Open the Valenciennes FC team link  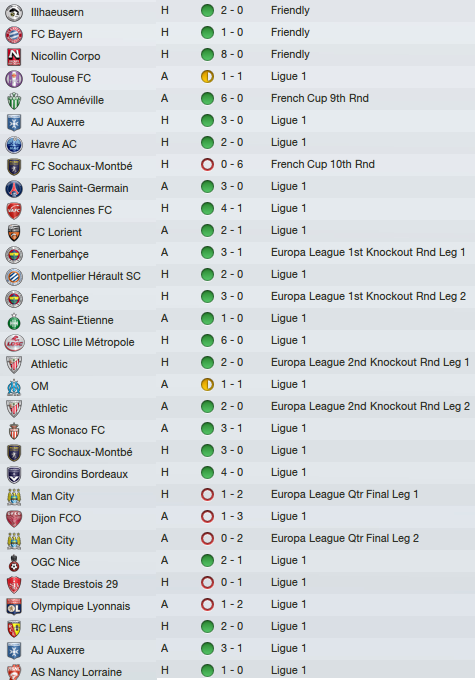[x=71, y=210]
